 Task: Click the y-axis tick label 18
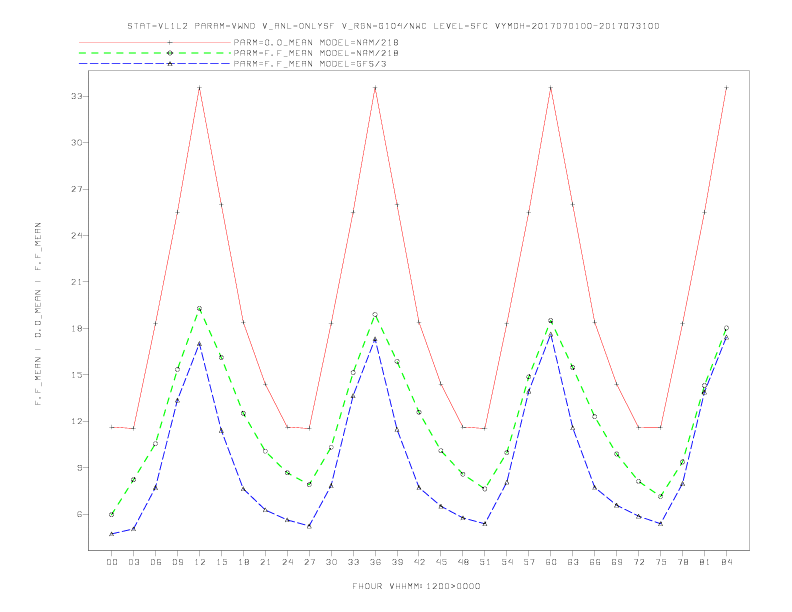77,328
